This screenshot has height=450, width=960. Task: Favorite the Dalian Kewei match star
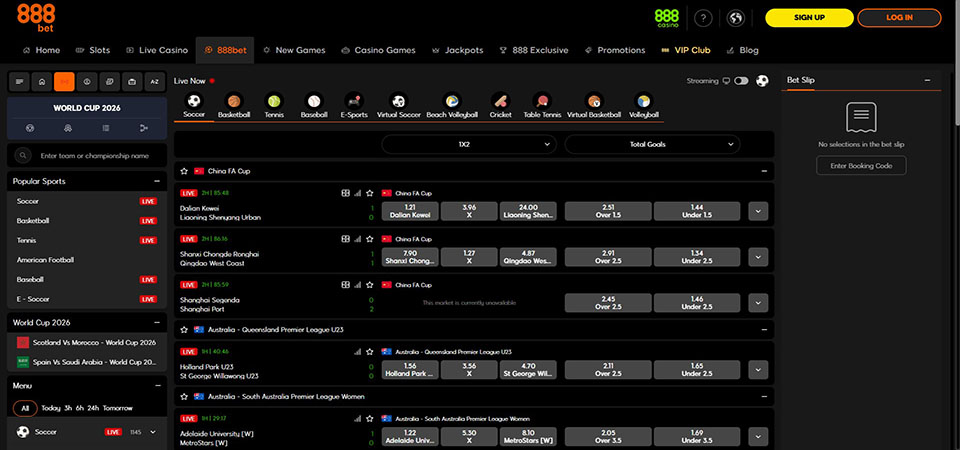click(x=370, y=193)
